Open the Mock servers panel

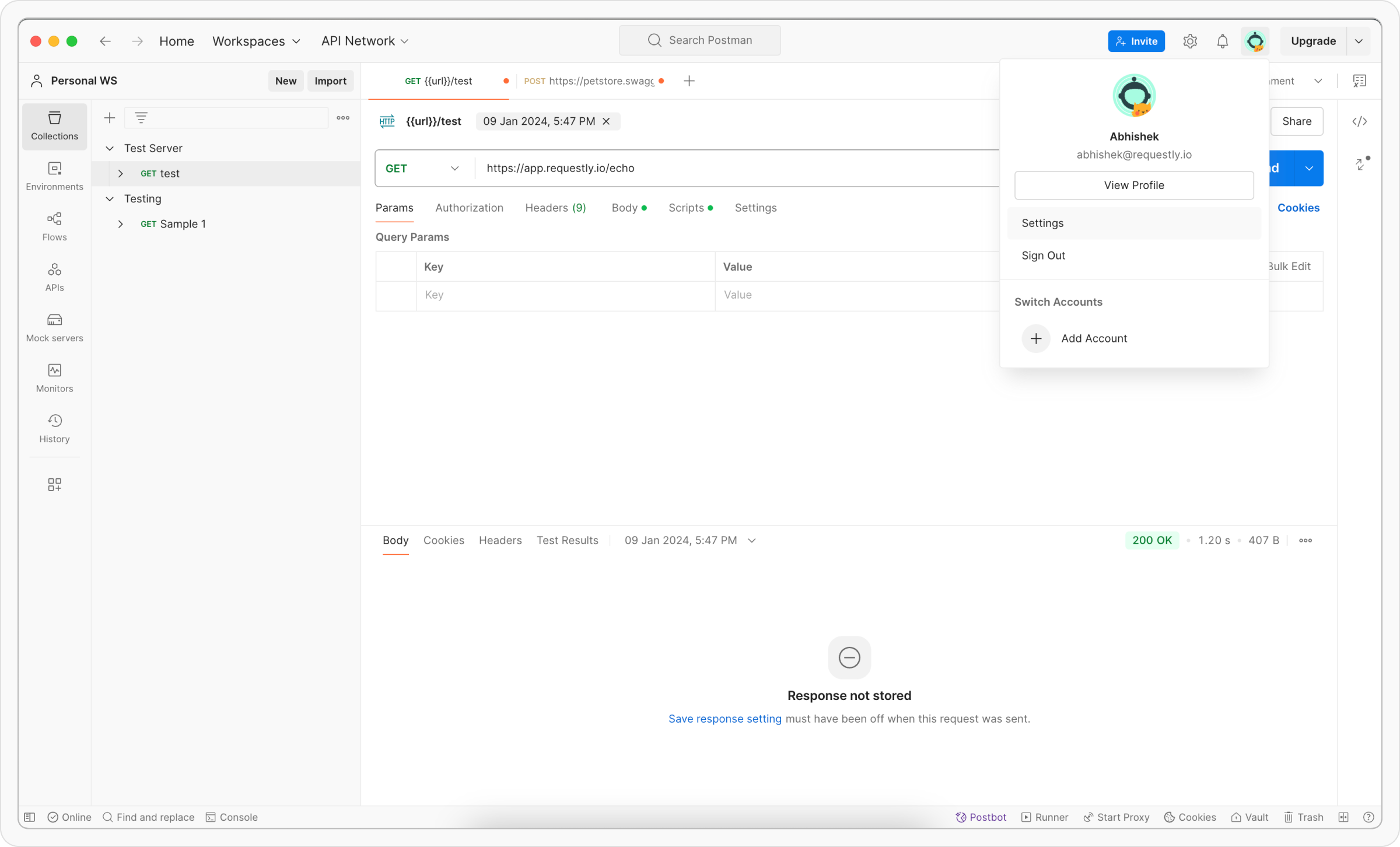pyautogui.click(x=54, y=327)
